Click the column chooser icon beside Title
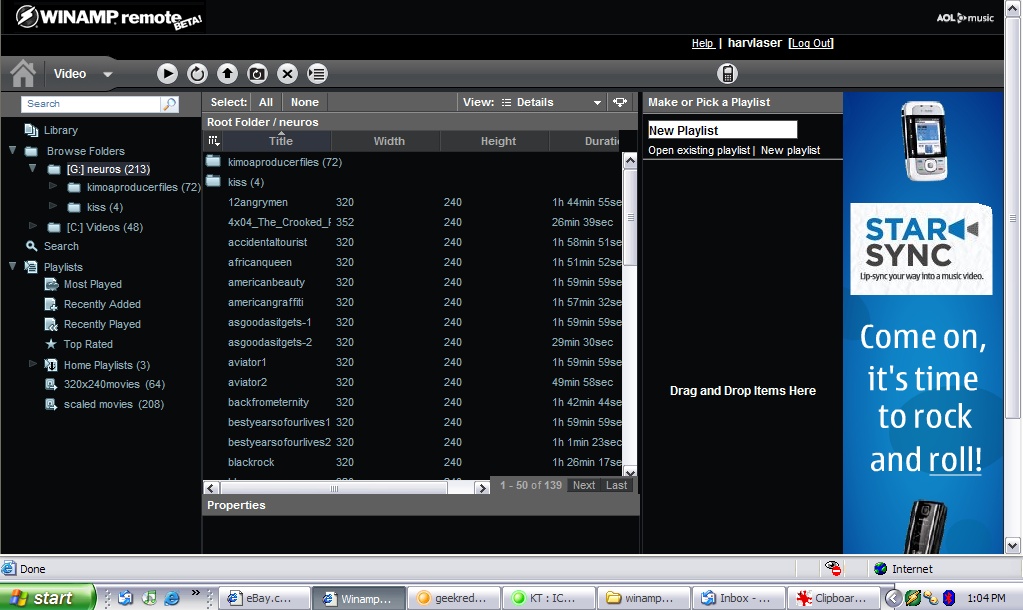Screen dimensions: 1023x610 [x=214, y=142]
